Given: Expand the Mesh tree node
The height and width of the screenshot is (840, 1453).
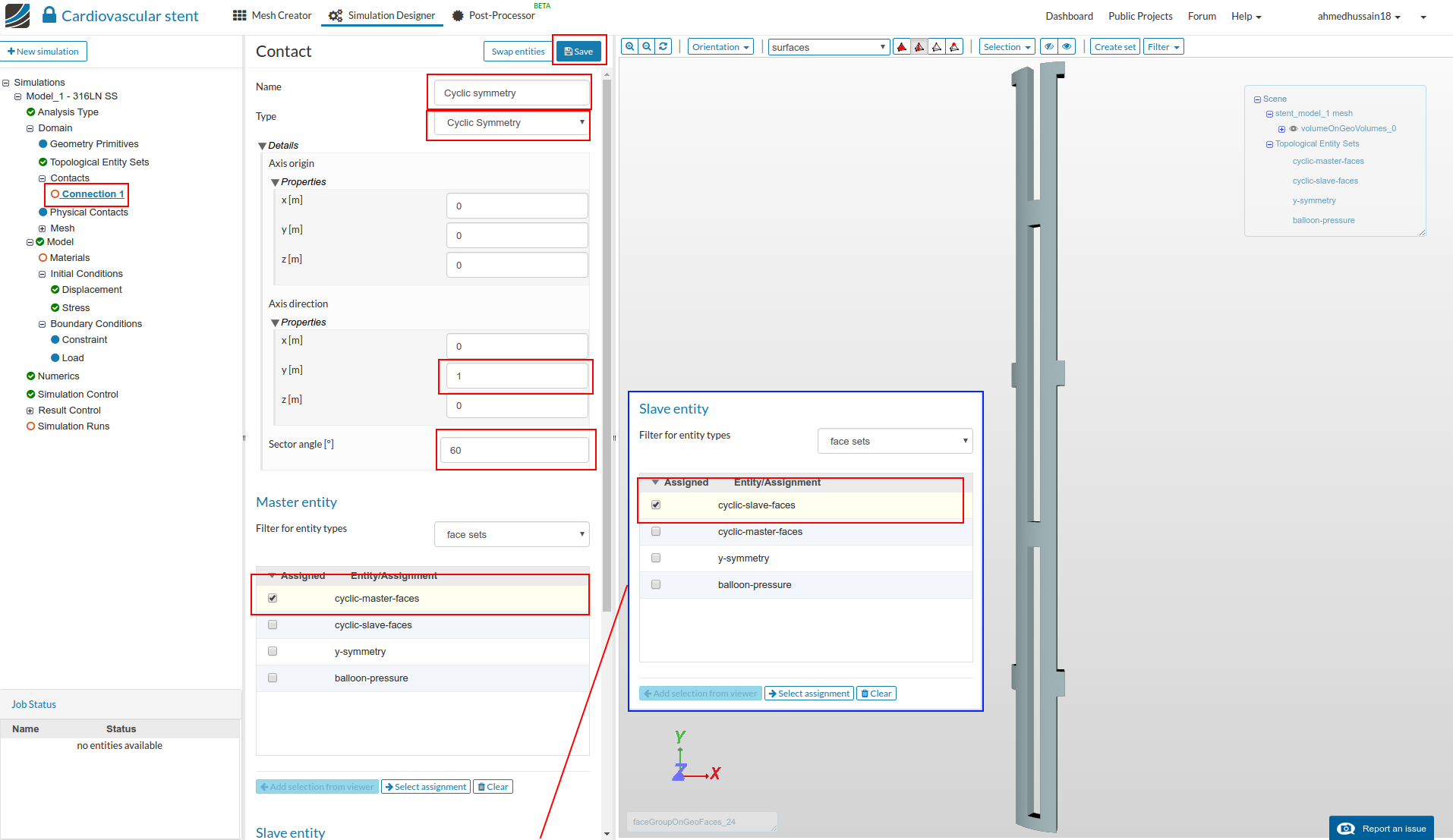Looking at the screenshot, I should pos(43,228).
